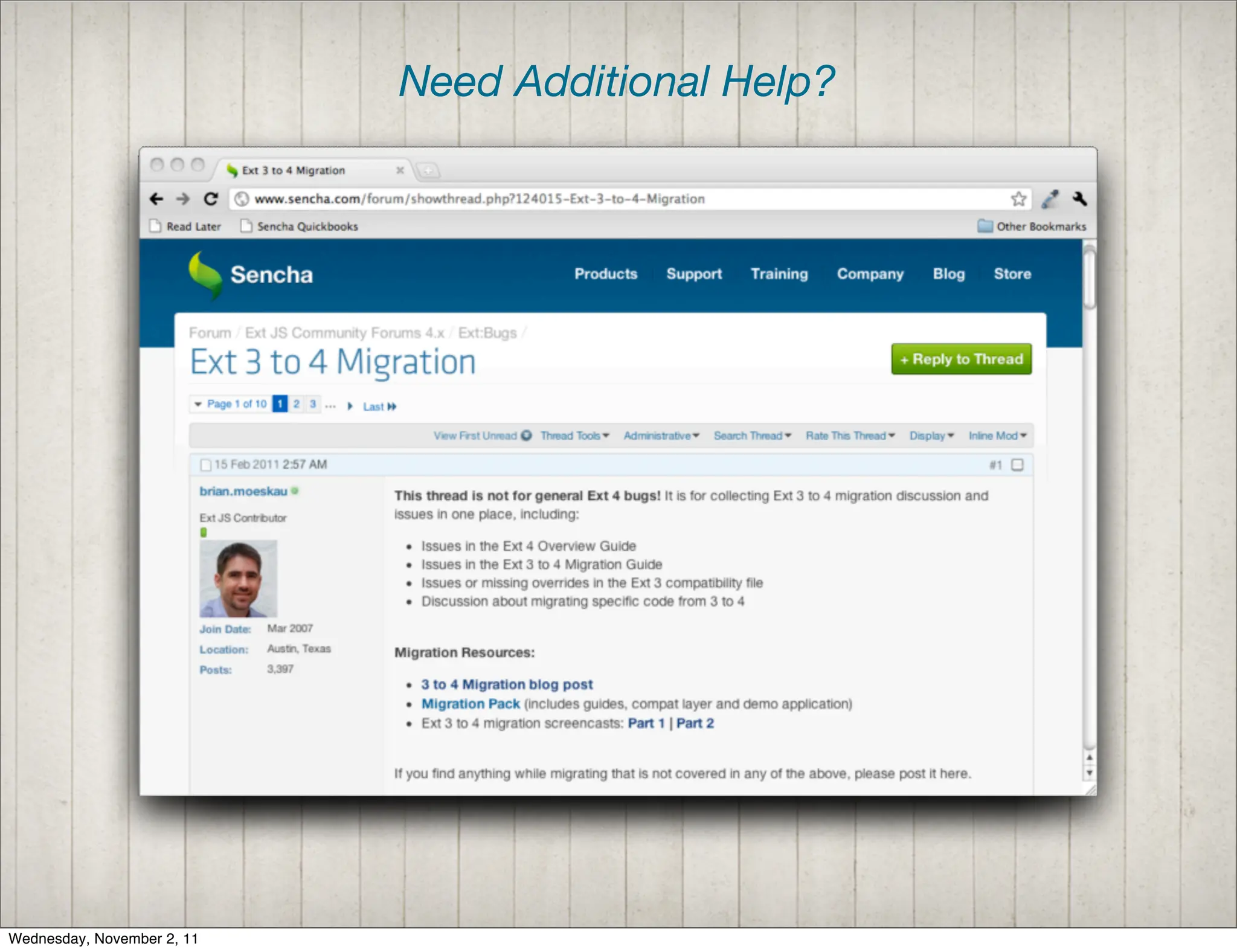Click the globe icon in the address bar
Screen dimensions: 1237x952
[242, 199]
